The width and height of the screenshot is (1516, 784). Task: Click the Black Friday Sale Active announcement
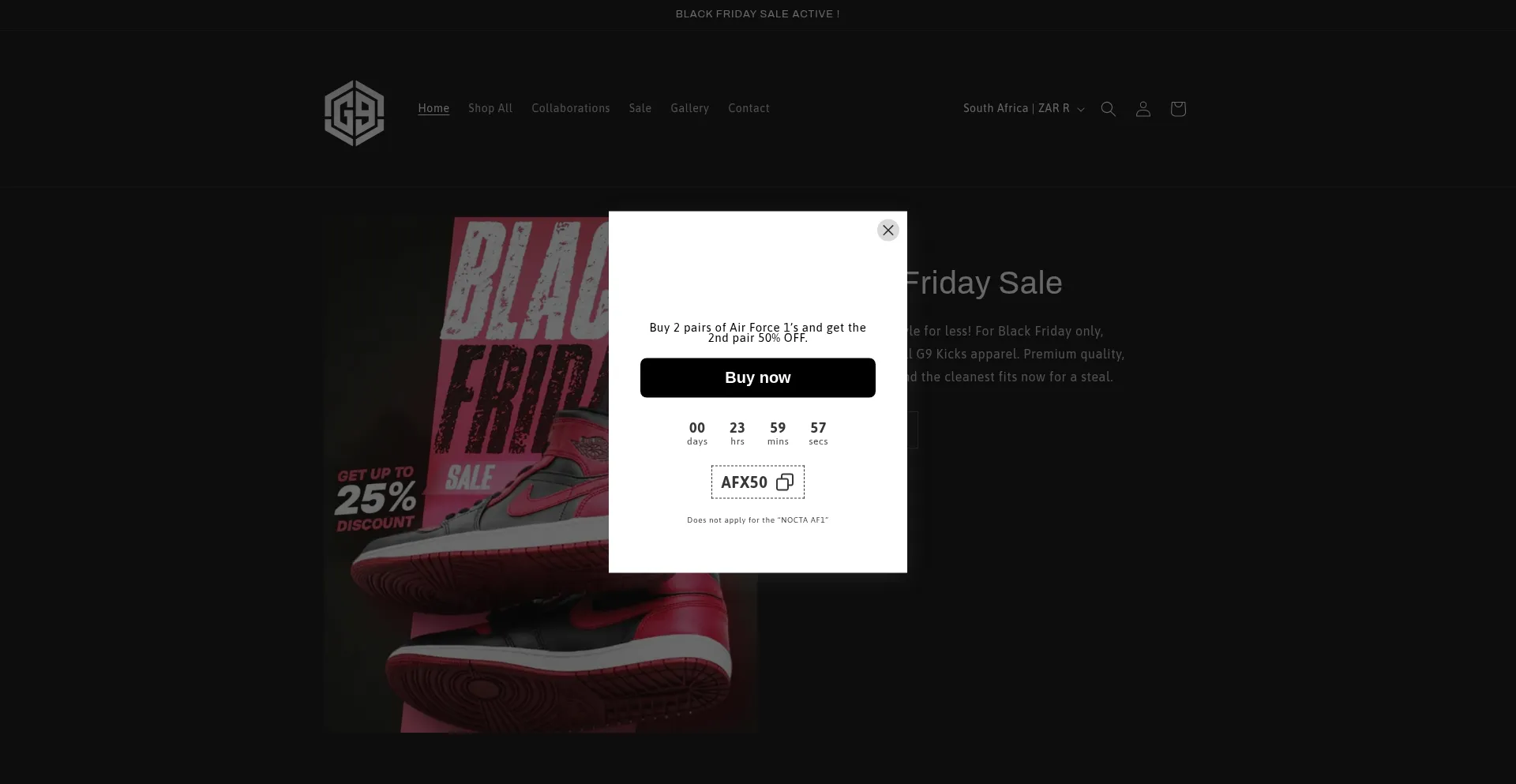[x=757, y=14]
